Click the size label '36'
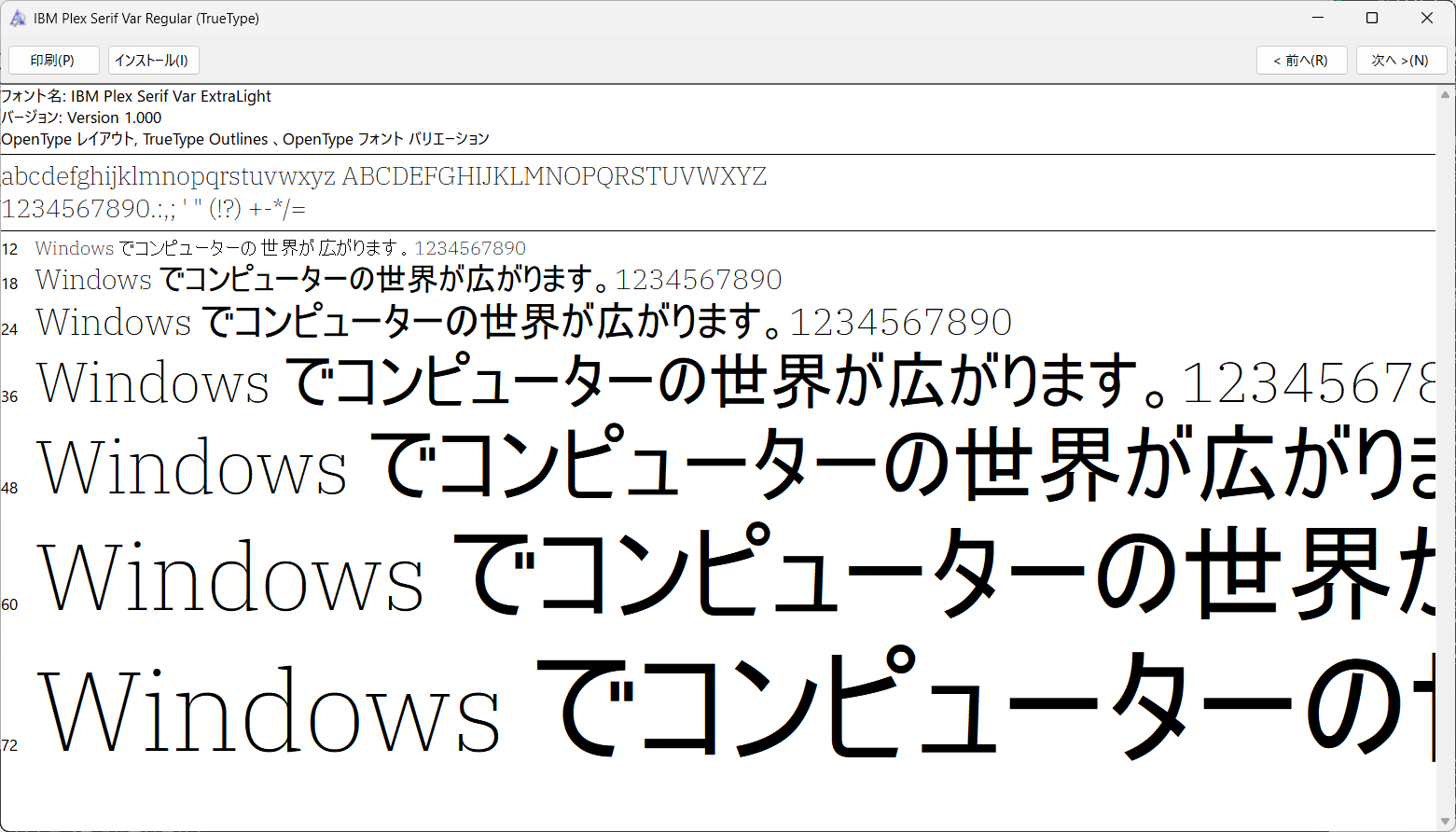Viewport: 1456px width, 832px height. (x=9, y=396)
